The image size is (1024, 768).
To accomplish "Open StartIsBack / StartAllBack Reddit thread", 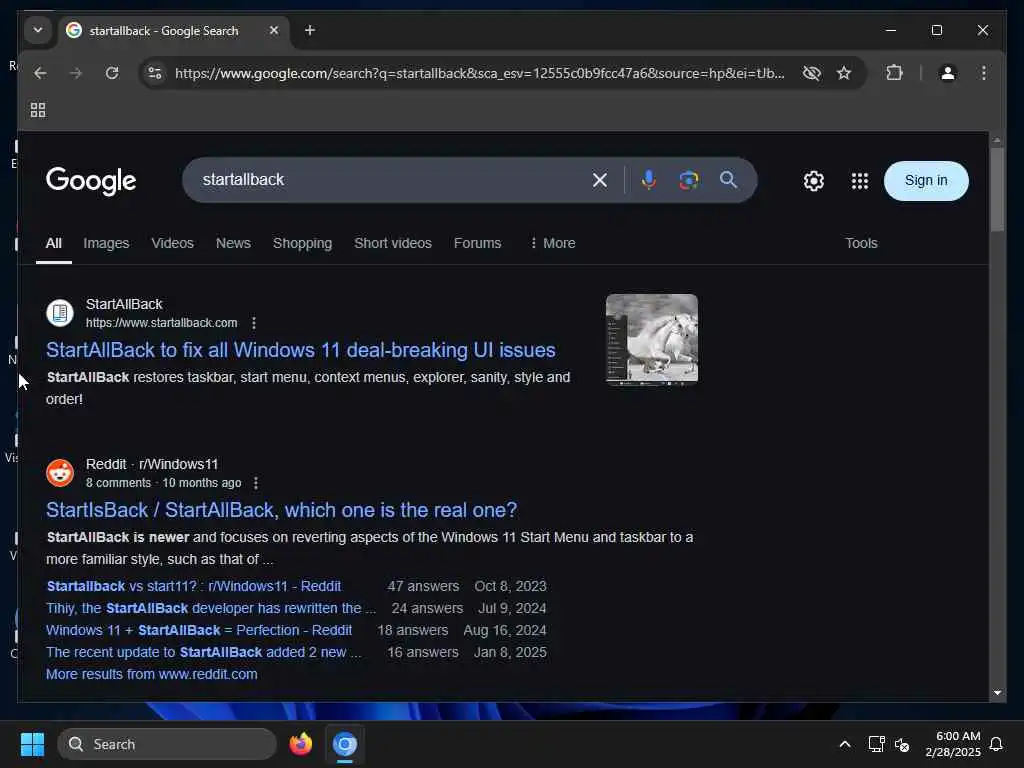I will click(x=281, y=510).
